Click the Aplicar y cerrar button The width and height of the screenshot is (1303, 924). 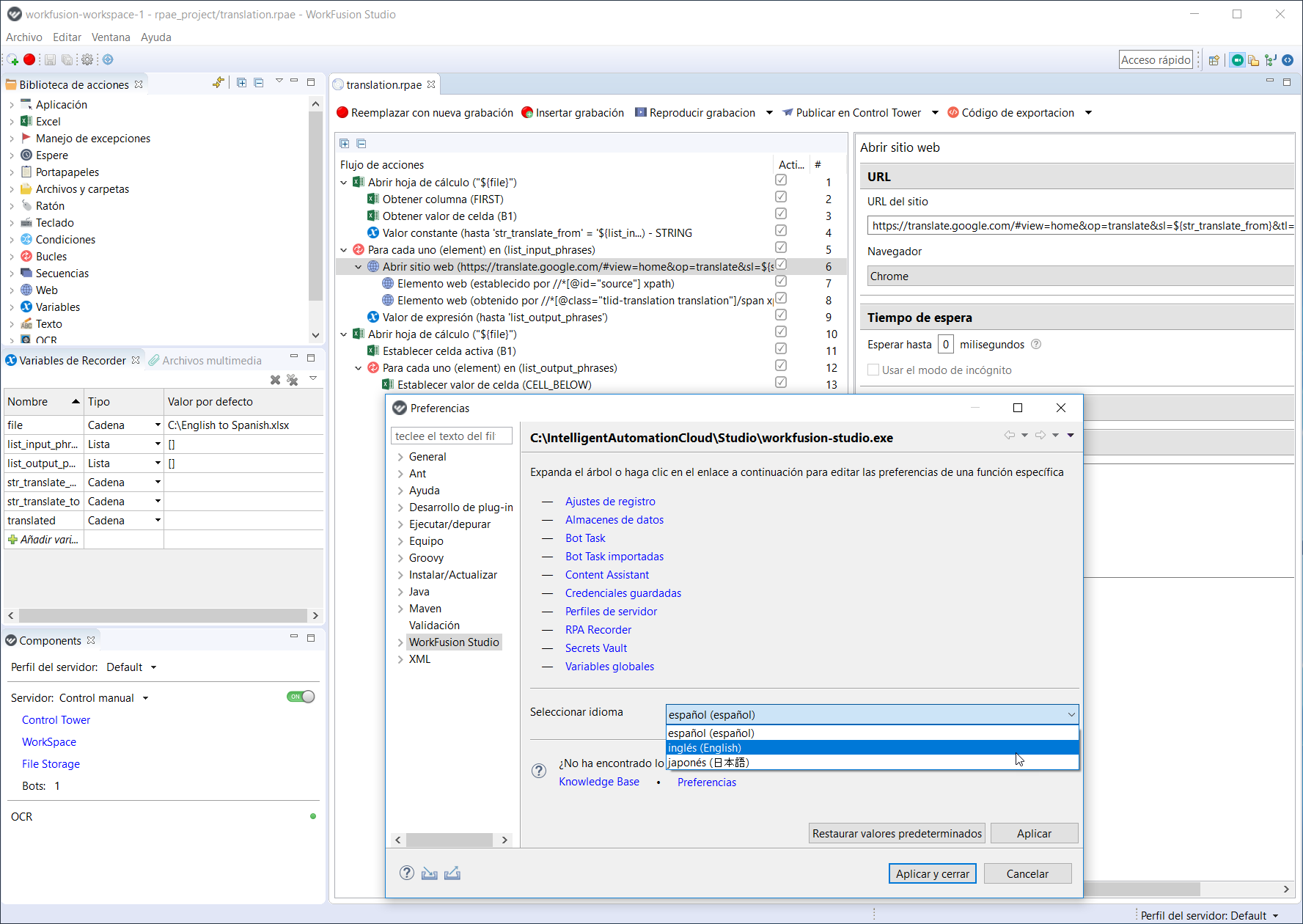933,873
